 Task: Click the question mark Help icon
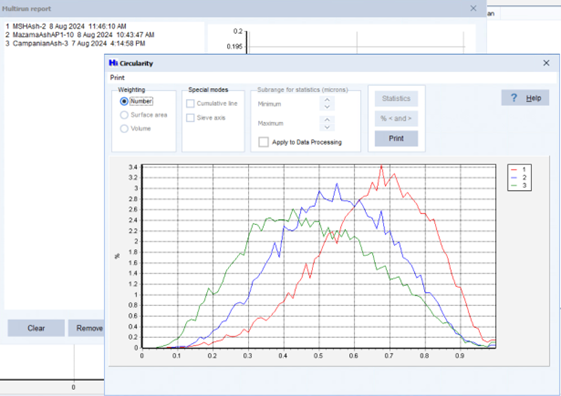tap(514, 98)
